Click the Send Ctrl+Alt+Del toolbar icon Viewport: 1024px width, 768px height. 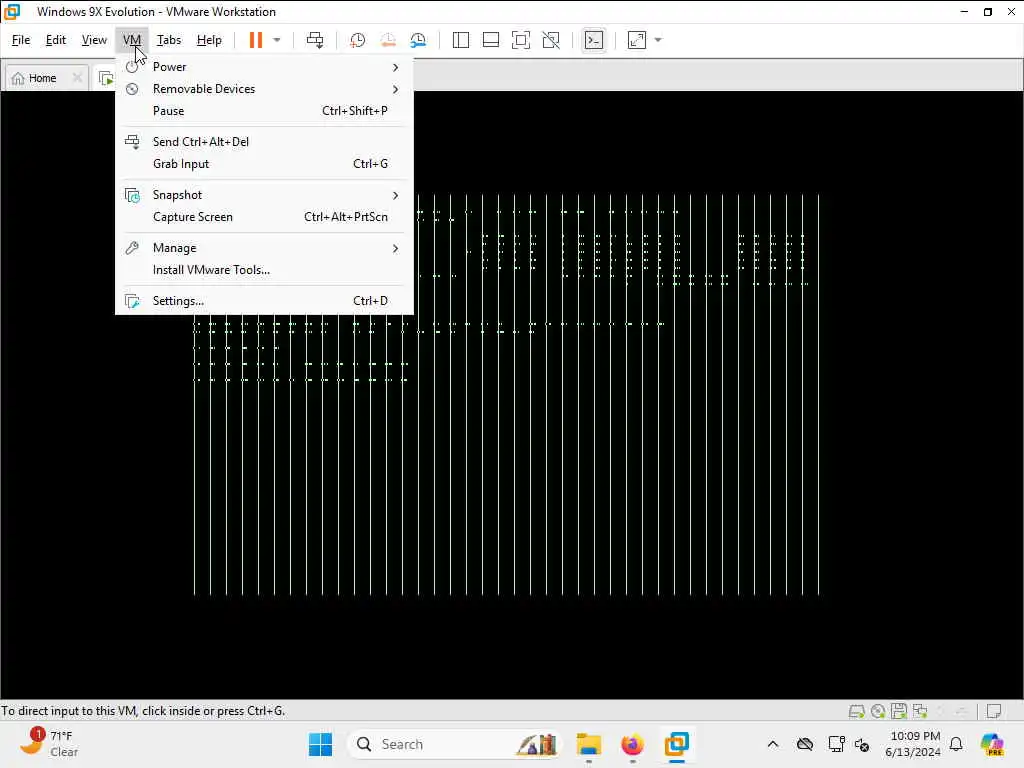pos(315,40)
